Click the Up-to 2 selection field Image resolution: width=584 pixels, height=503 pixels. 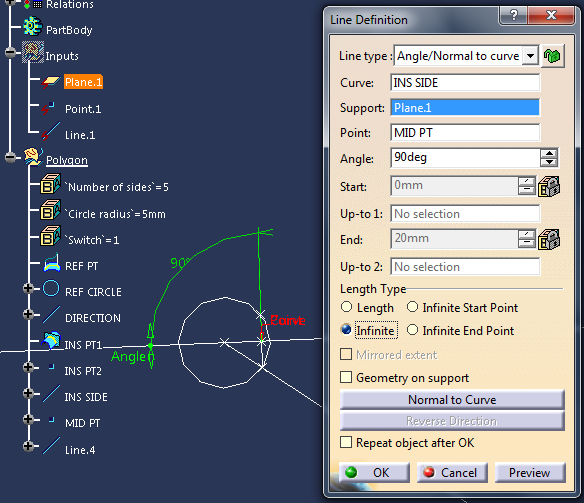coord(465,267)
